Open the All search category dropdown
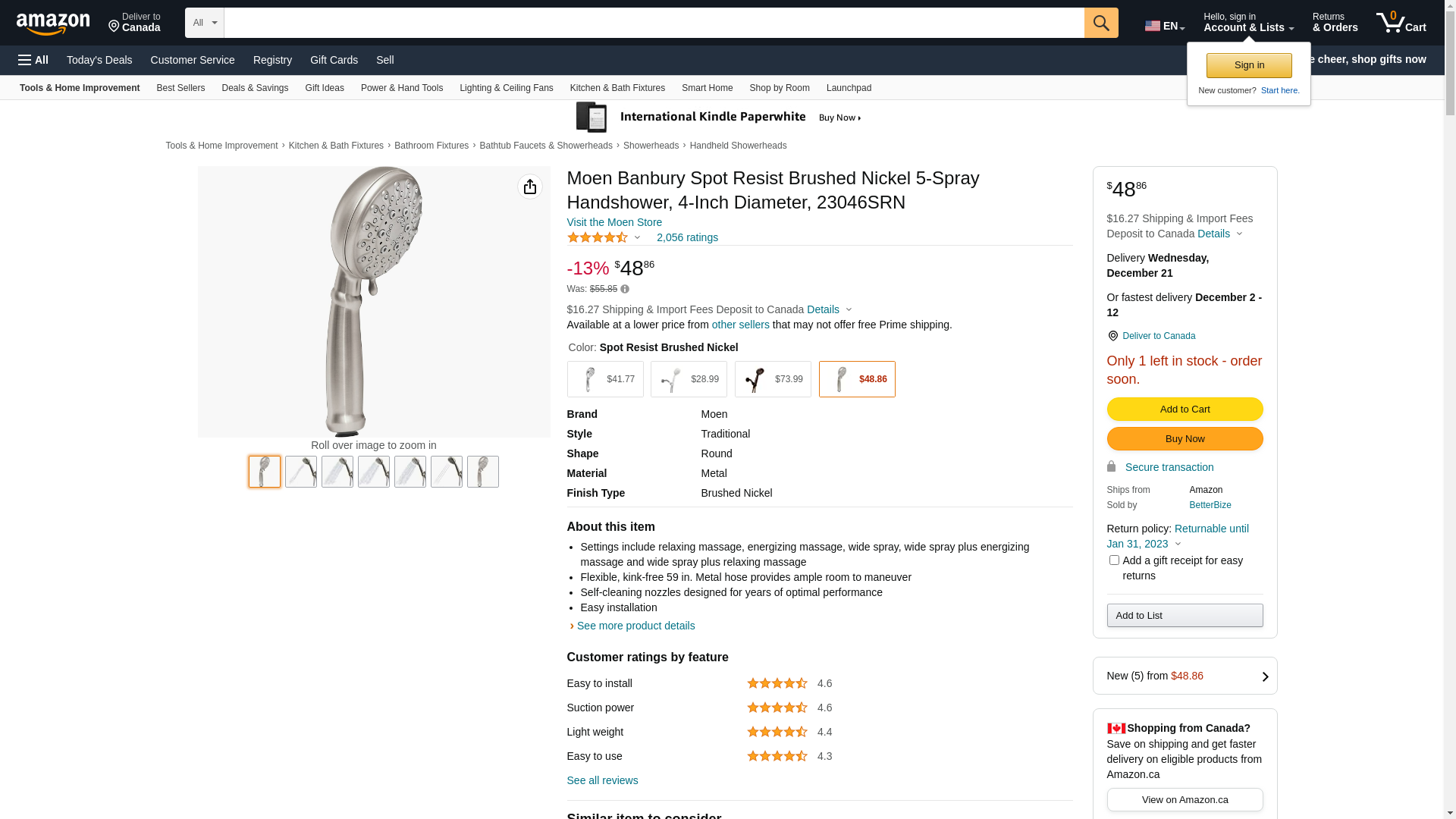This screenshot has width=1456, height=819. click(x=204, y=23)
